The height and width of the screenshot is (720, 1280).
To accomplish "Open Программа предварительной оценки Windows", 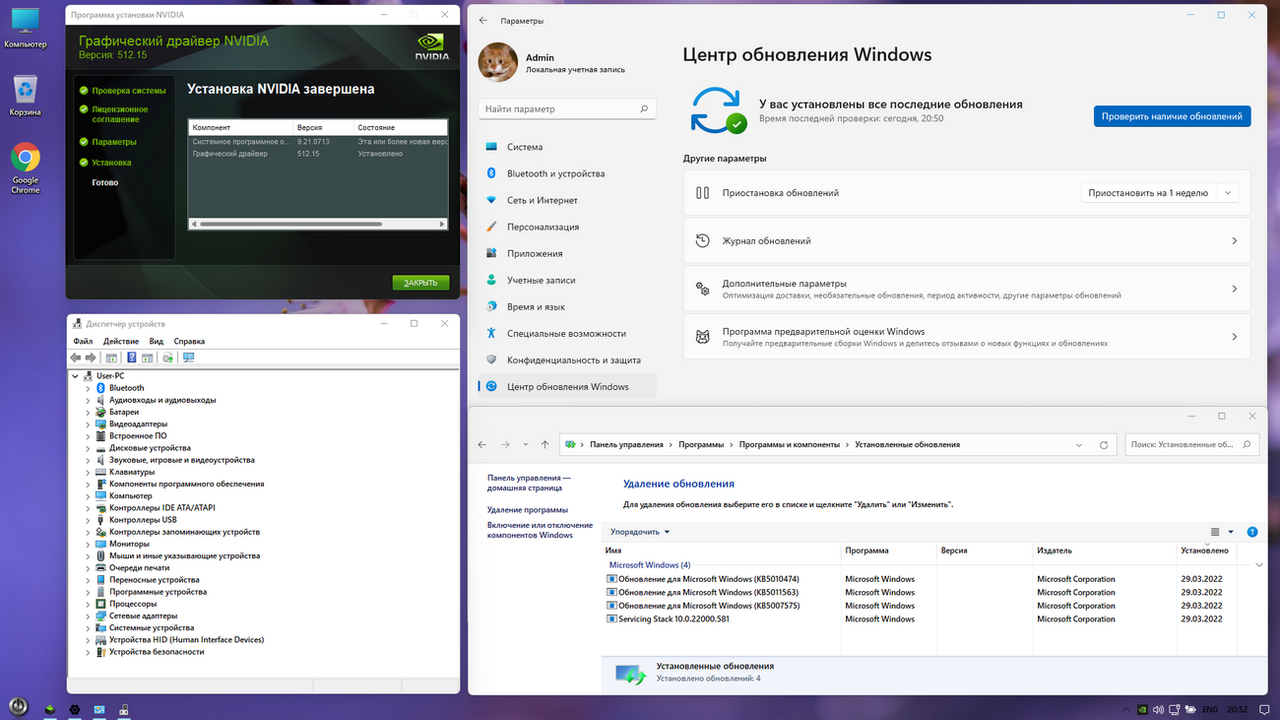I will 967,337.
